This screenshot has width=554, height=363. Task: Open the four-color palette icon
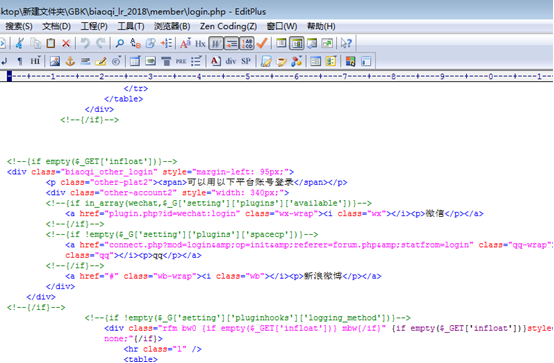click(x=350, y=61)
